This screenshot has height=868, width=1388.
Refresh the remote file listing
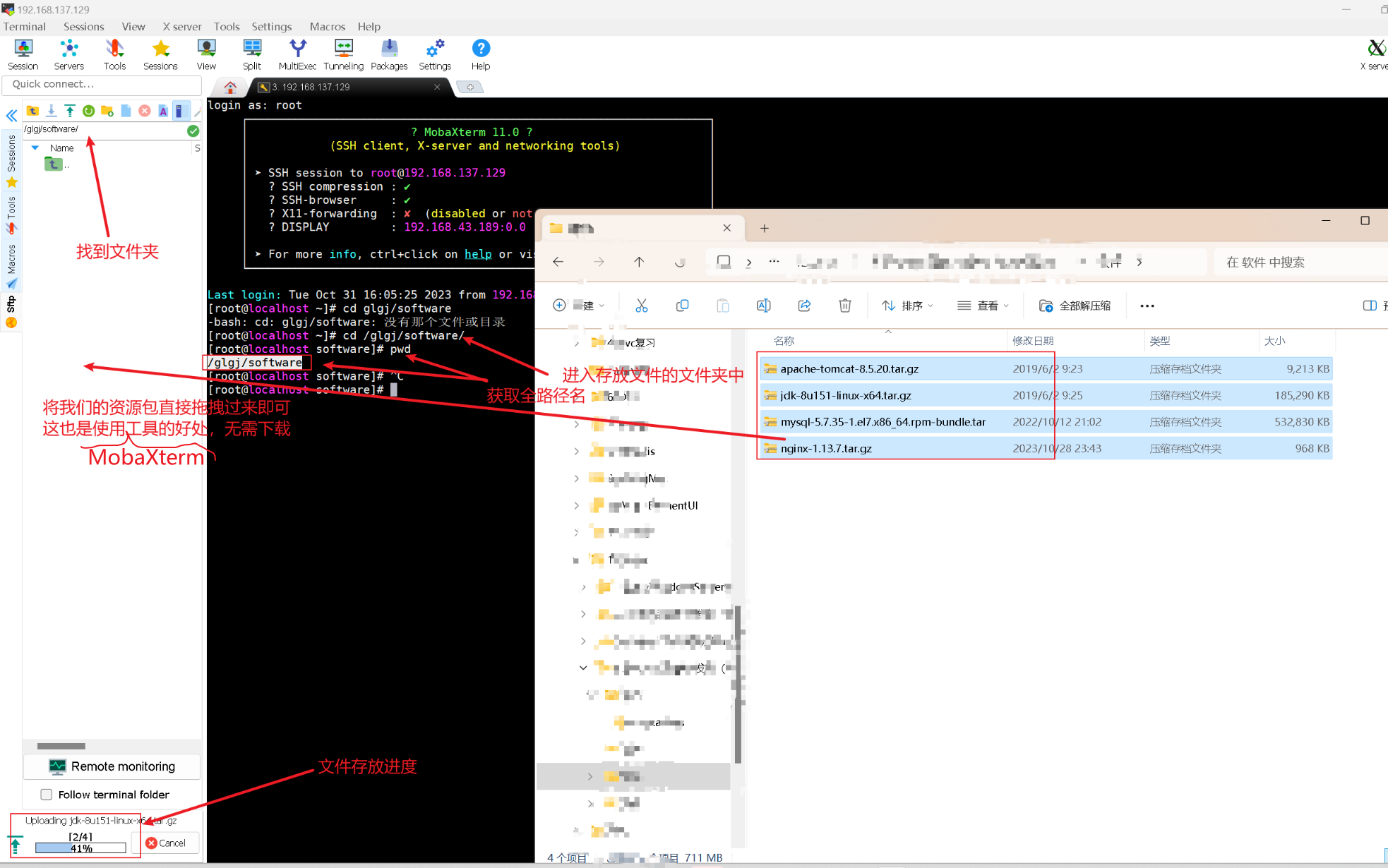(x=89, y=111)
